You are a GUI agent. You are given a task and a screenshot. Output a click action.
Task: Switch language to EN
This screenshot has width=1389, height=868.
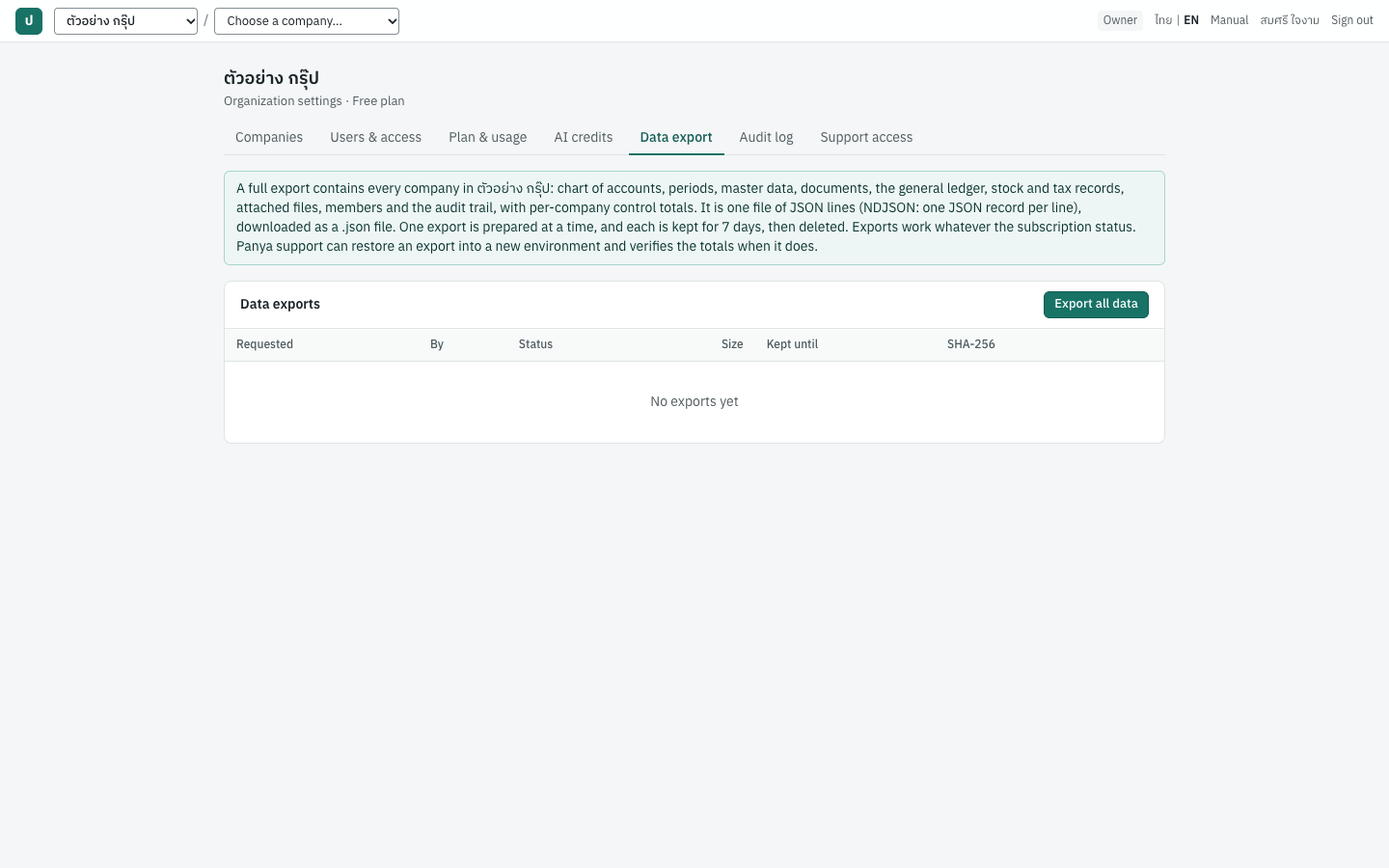(x=1191, y=20)
